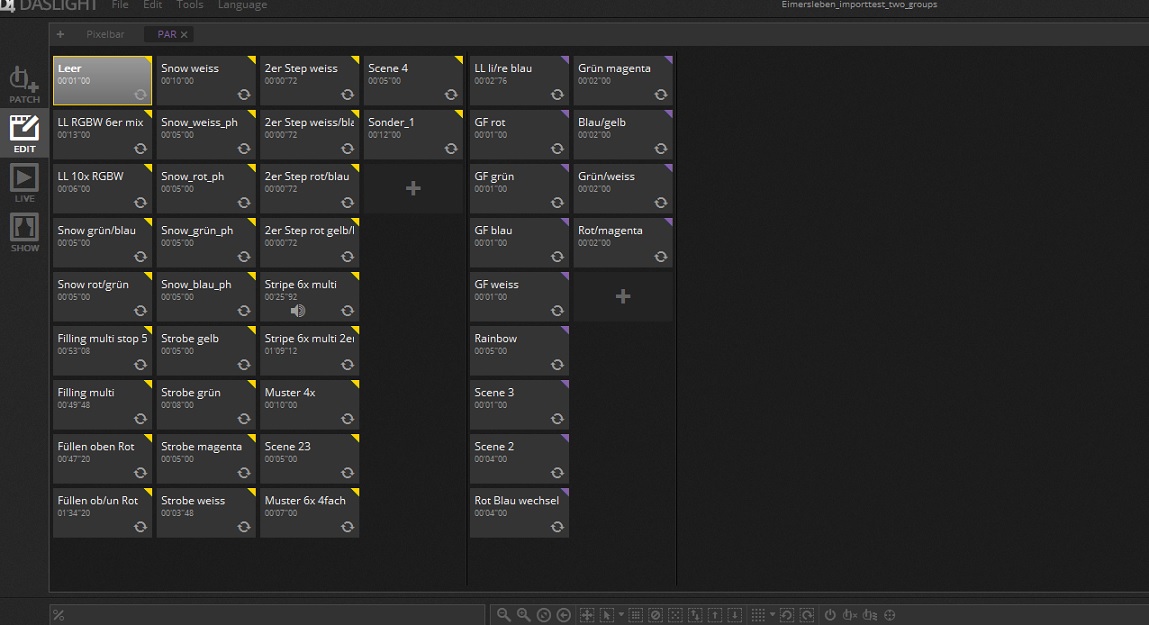Click the fixture-with-lines icon

870,615
